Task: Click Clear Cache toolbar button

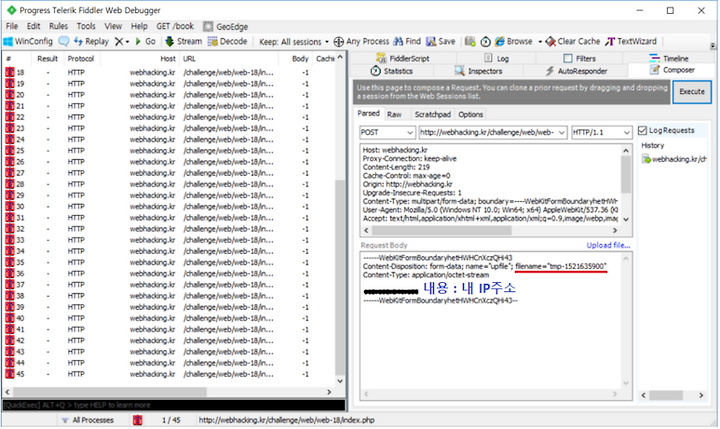Action: (x=573, y=41)
